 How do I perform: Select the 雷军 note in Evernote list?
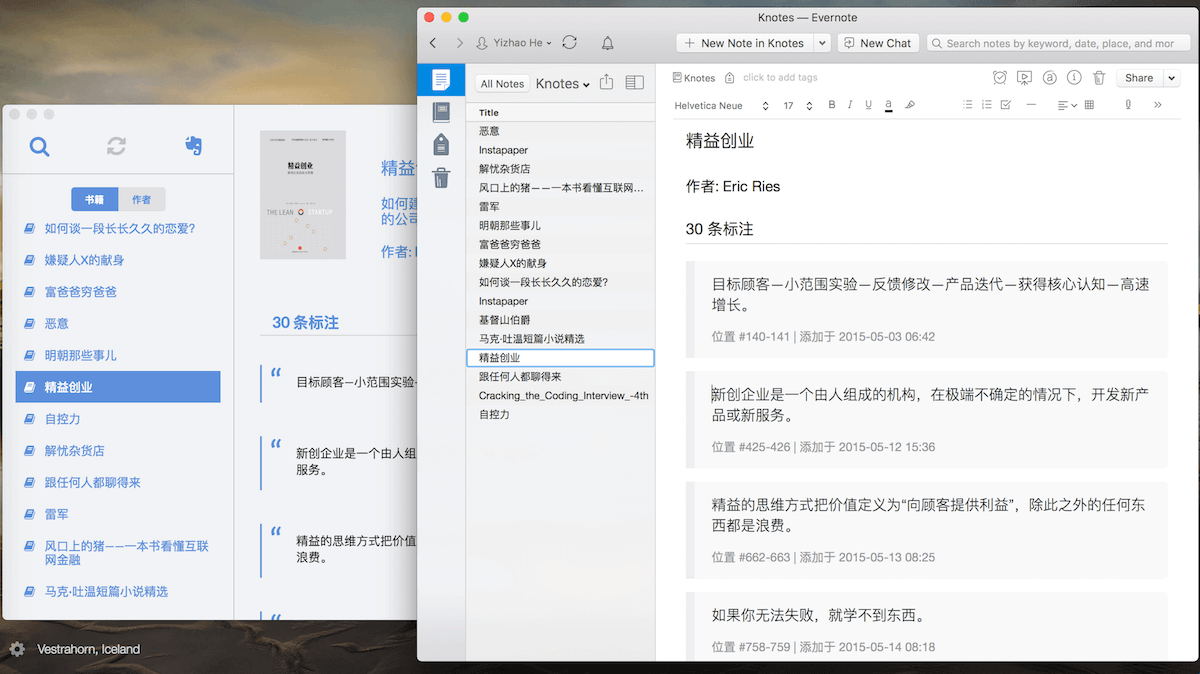[561, 207]
